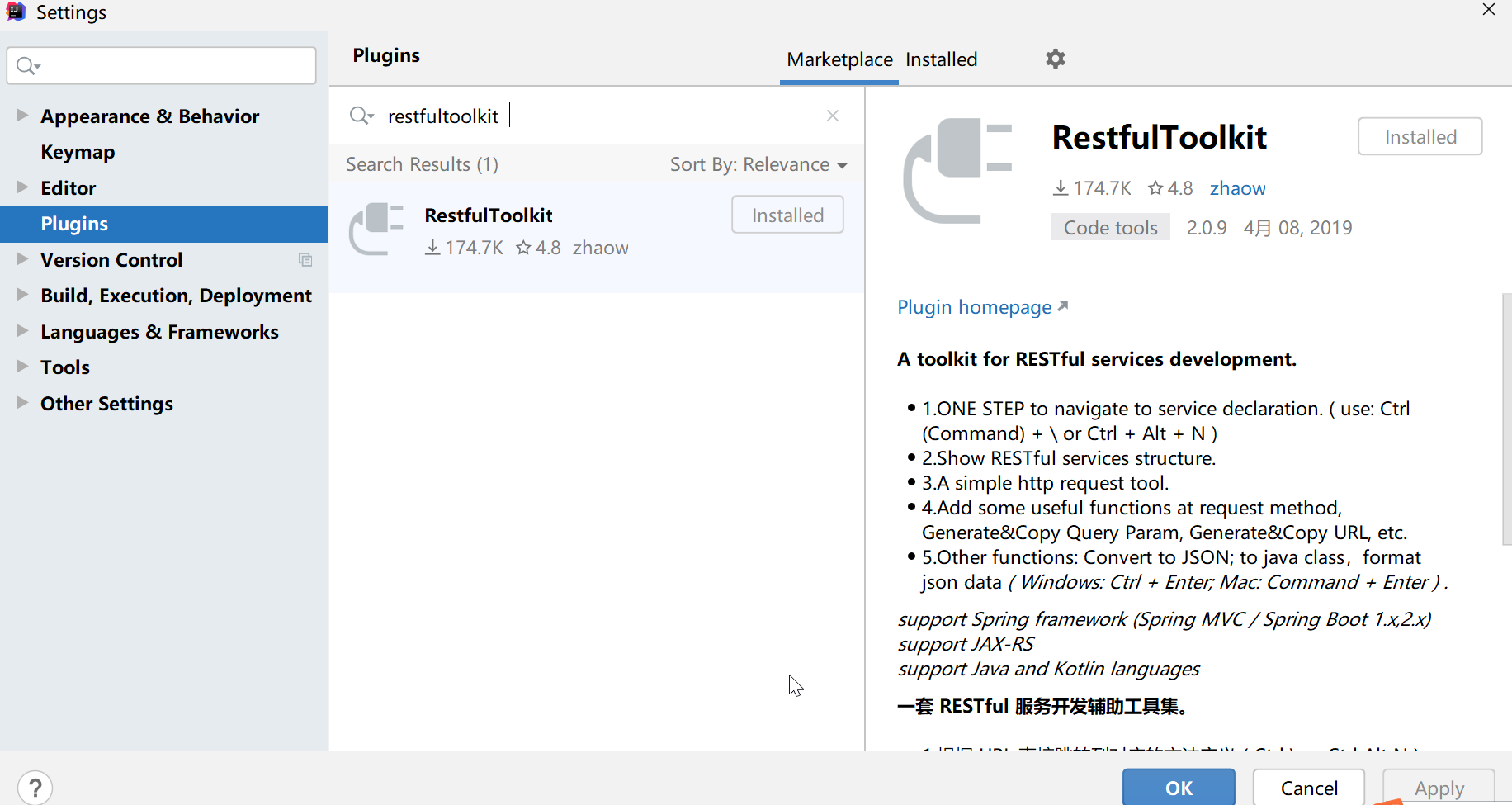Switch to the Marketplace tab
This screenshot has height=805, width=1512.
(x=839, y=59)
